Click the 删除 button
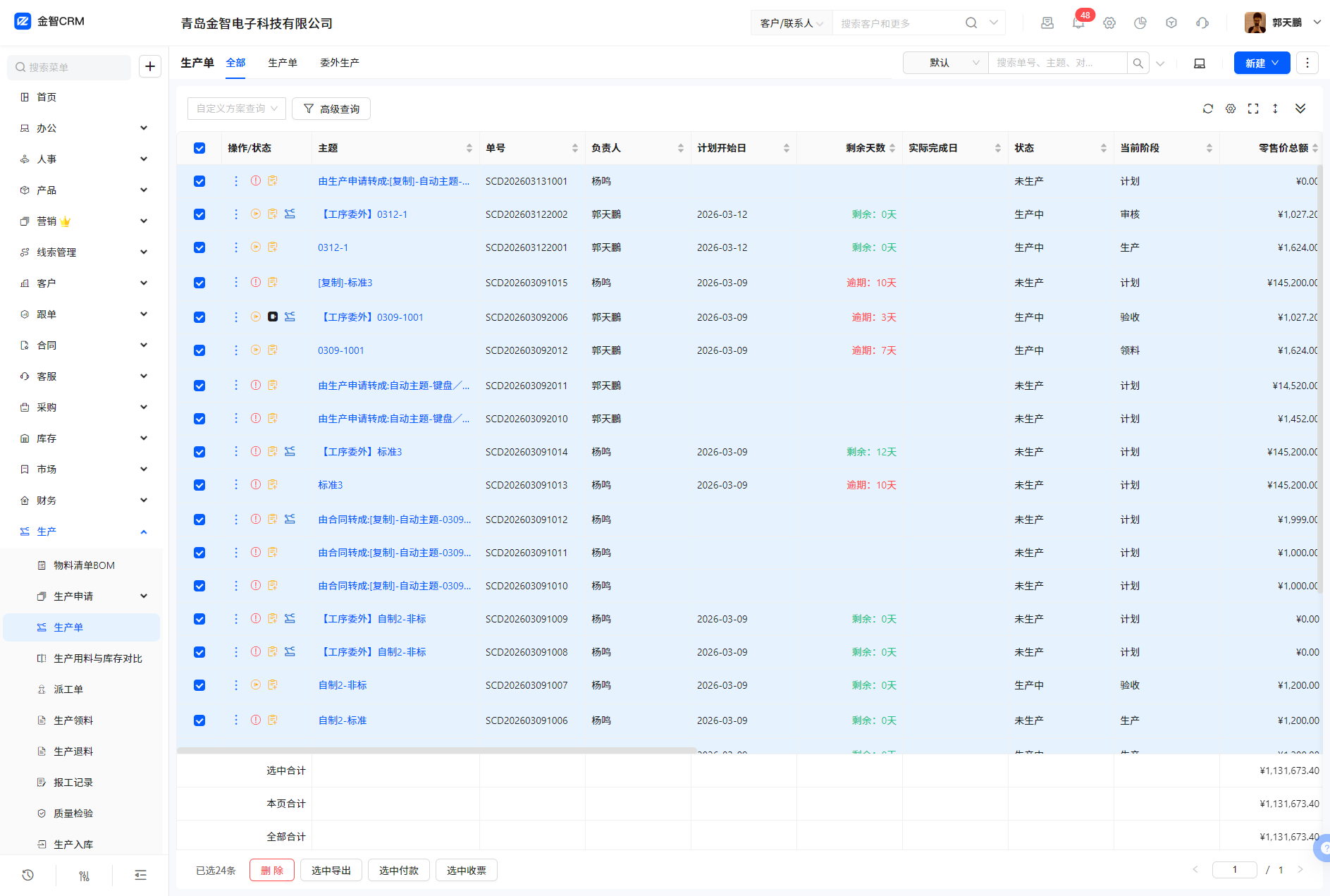Viewport: 1330px width, 896px height. click(x=271, y=871)
